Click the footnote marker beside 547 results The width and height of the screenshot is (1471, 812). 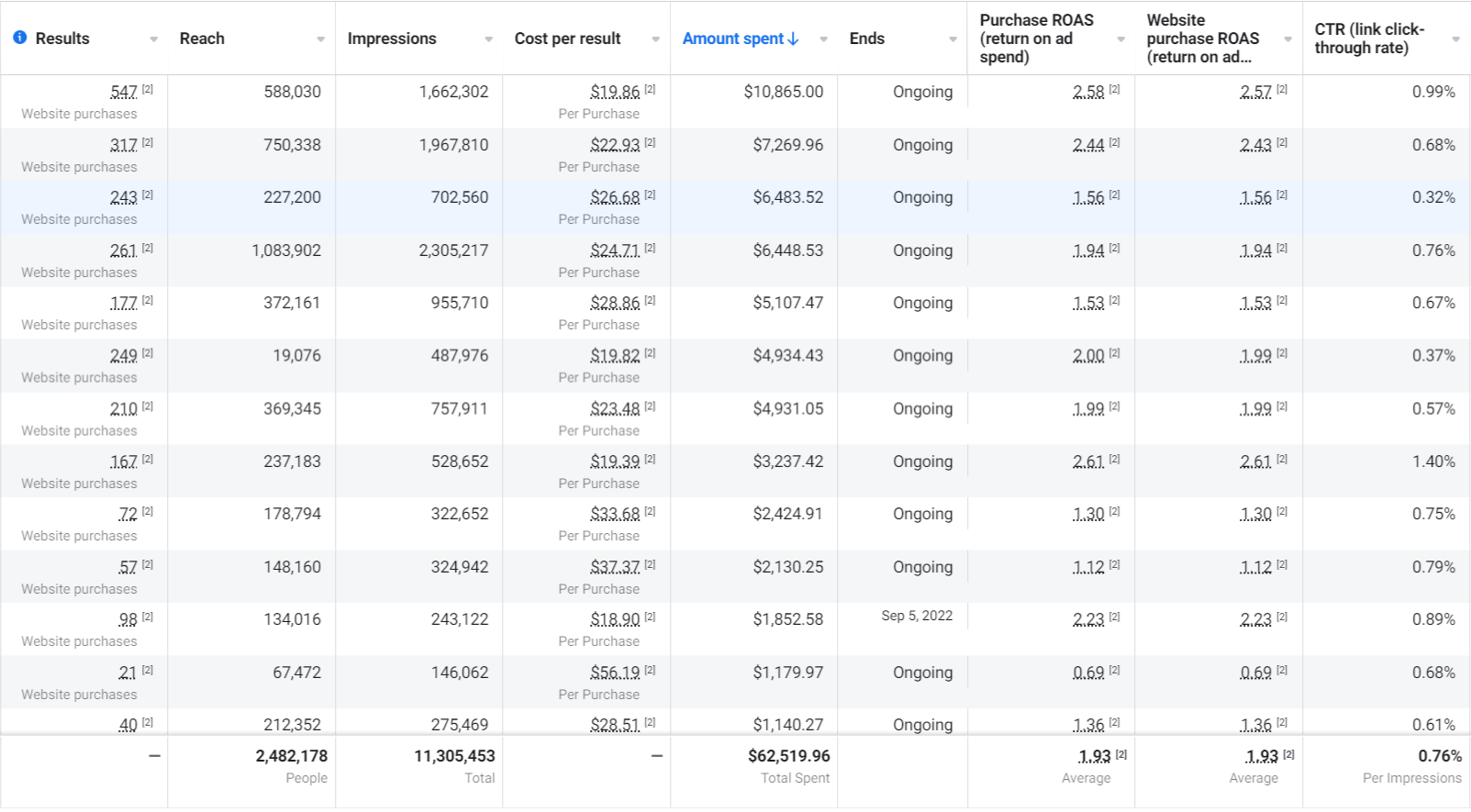coord(148,89)
